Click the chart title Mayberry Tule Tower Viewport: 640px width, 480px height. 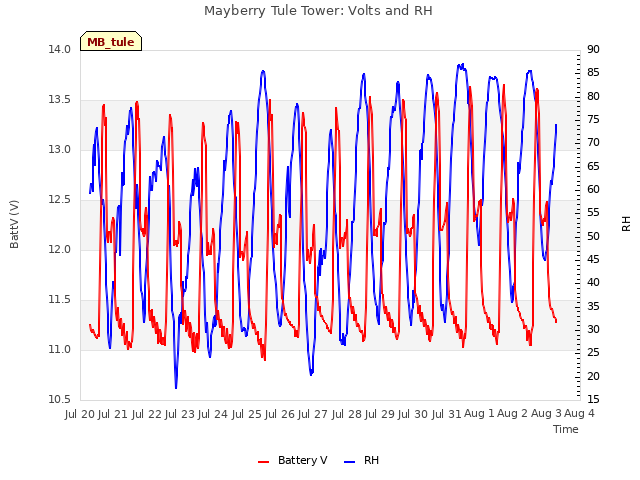318,11
